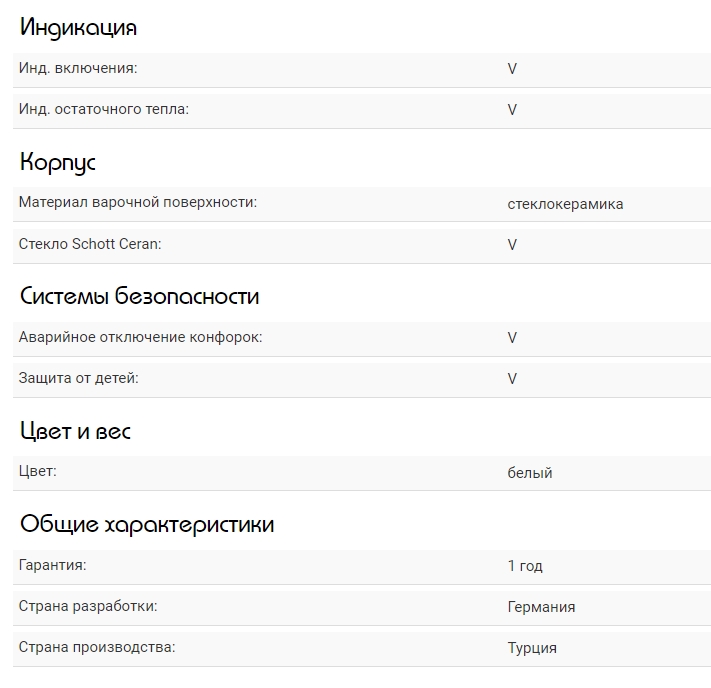Screen dimensions: 711x688
Task: Click the Индикация section heading
Action: [x=78, y=28]
